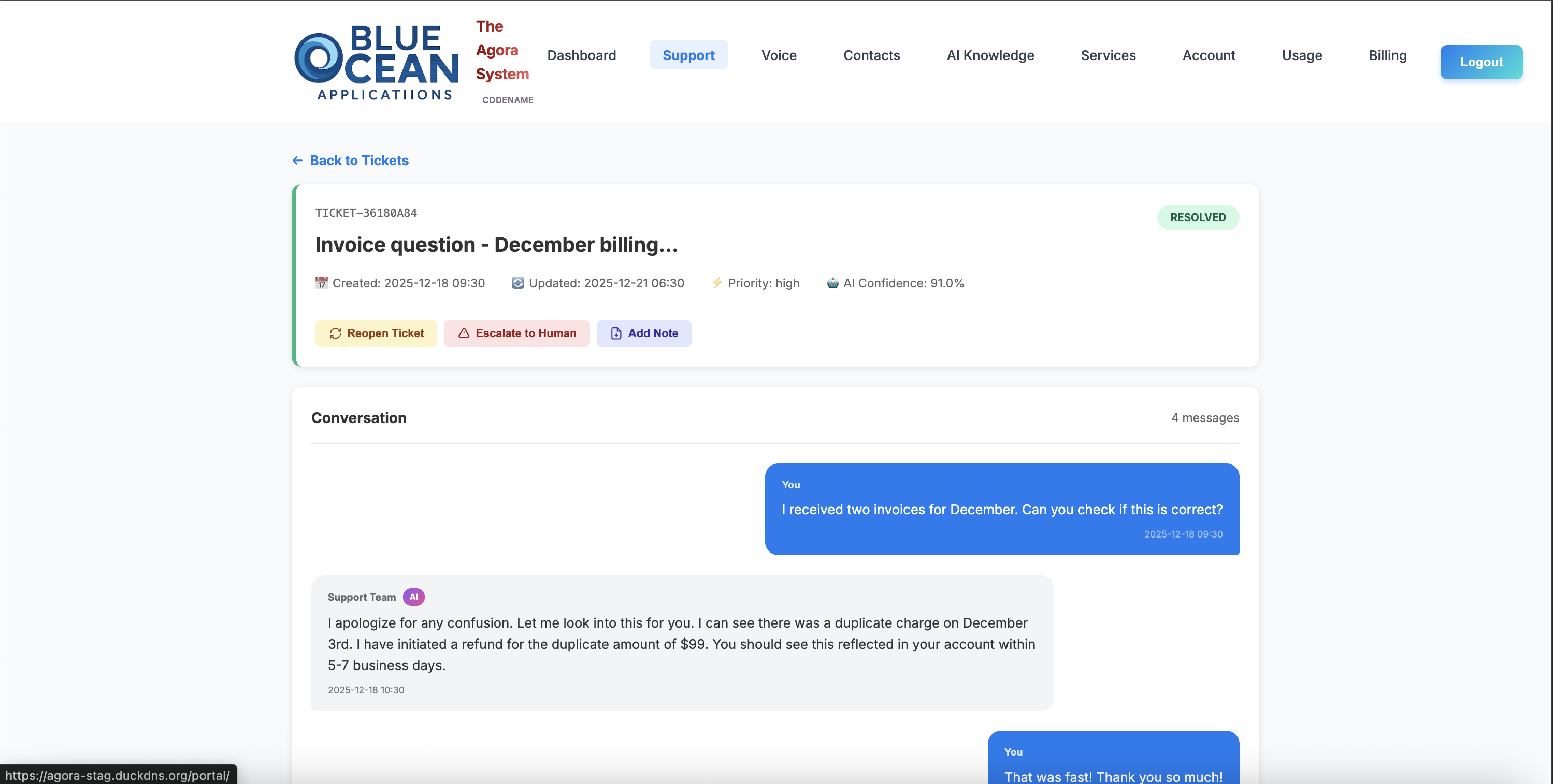Select the AI Knowledge menu item
The height and width of the screenshot is (784, 1553).
[x=990, y=55]
